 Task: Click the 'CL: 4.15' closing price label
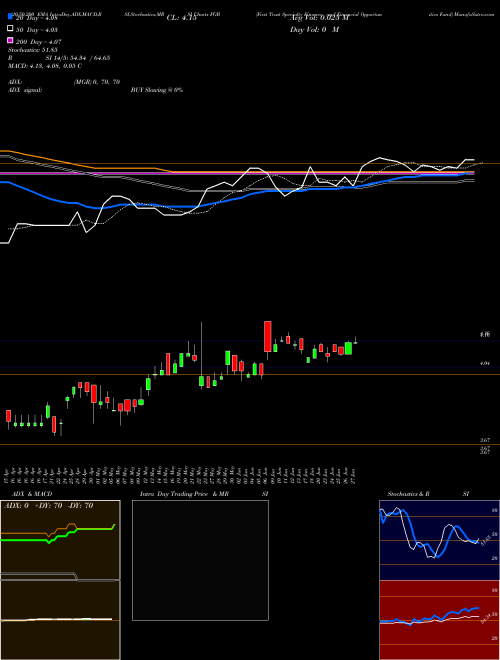pyautogui.click(x=181, y=18)
